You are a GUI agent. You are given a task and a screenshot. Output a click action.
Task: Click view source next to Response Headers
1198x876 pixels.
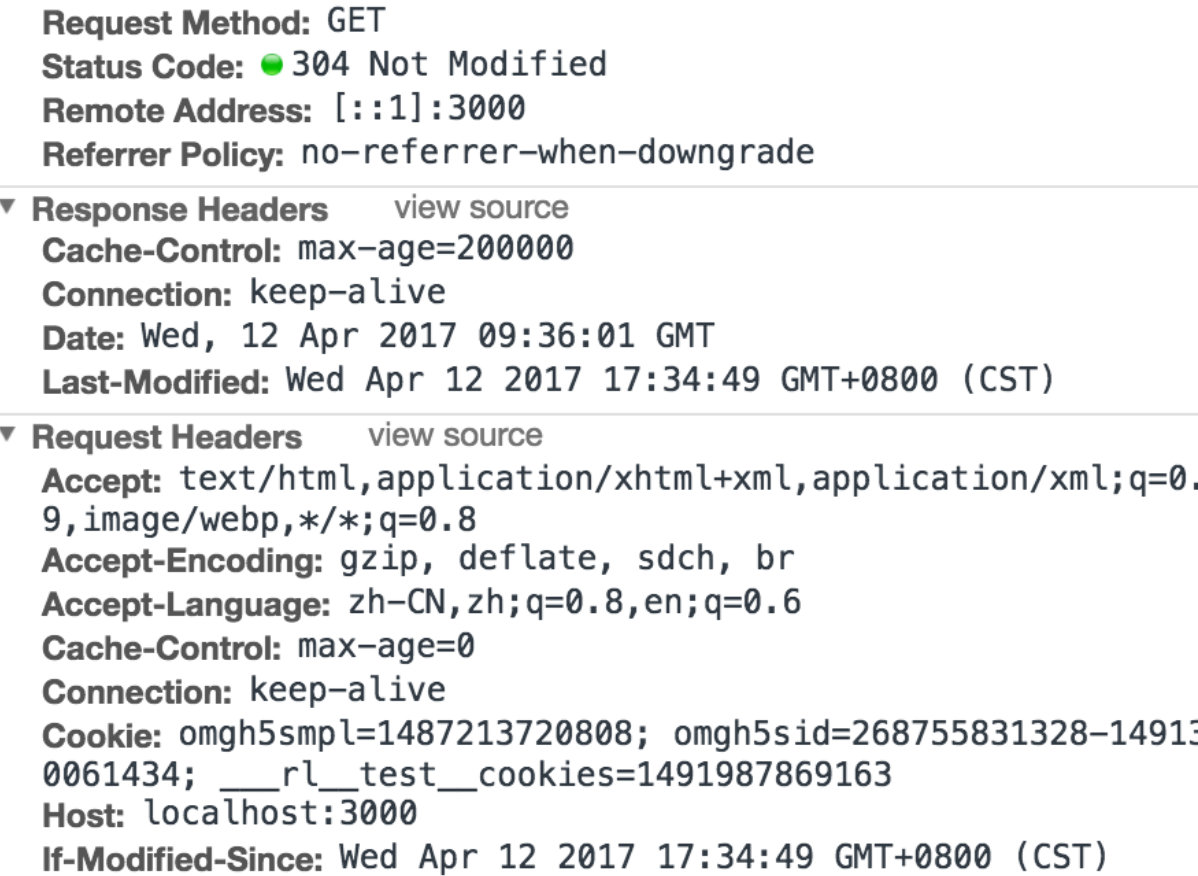point(481,208)
